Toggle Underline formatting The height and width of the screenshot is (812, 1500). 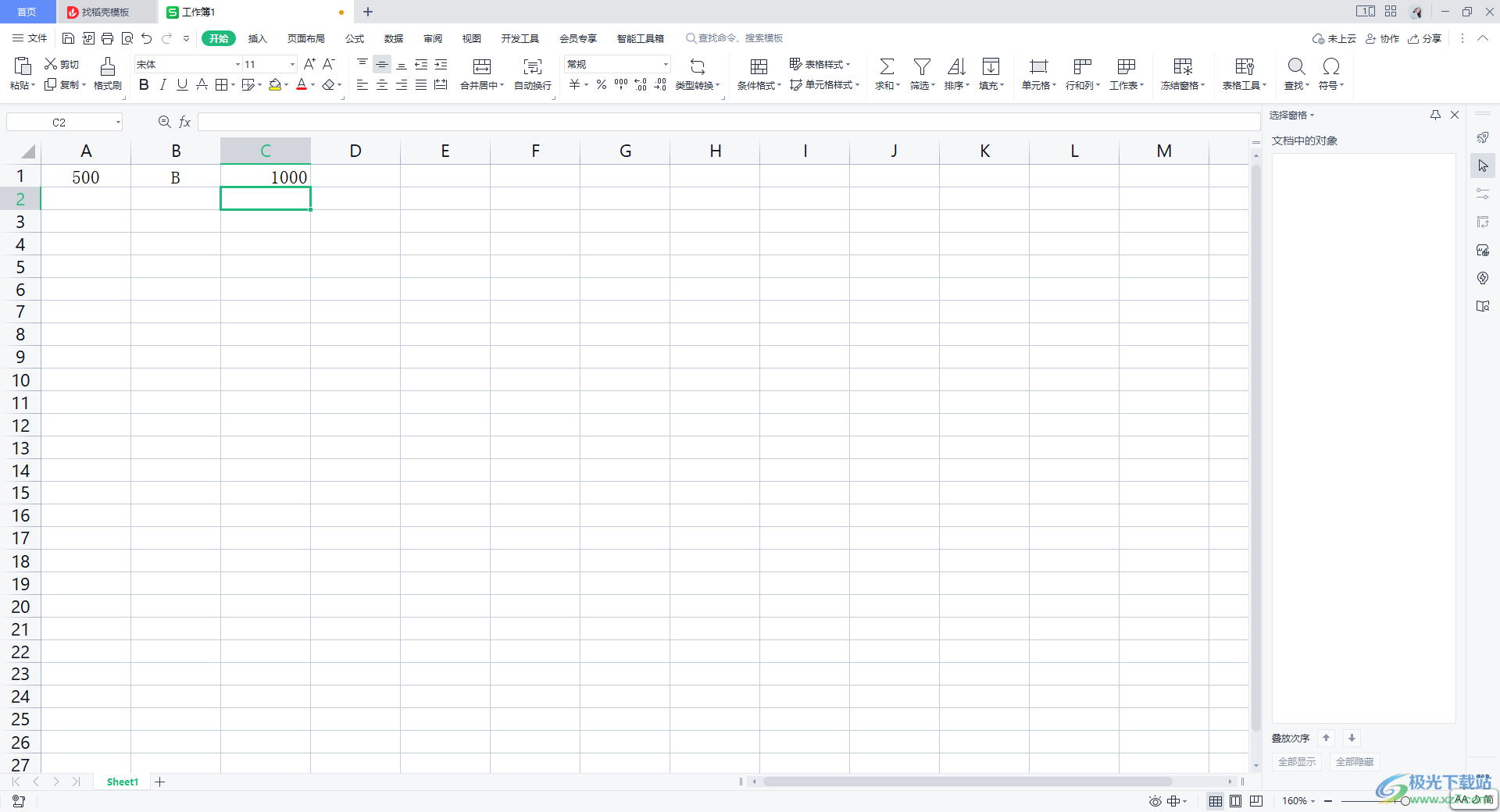182,84
